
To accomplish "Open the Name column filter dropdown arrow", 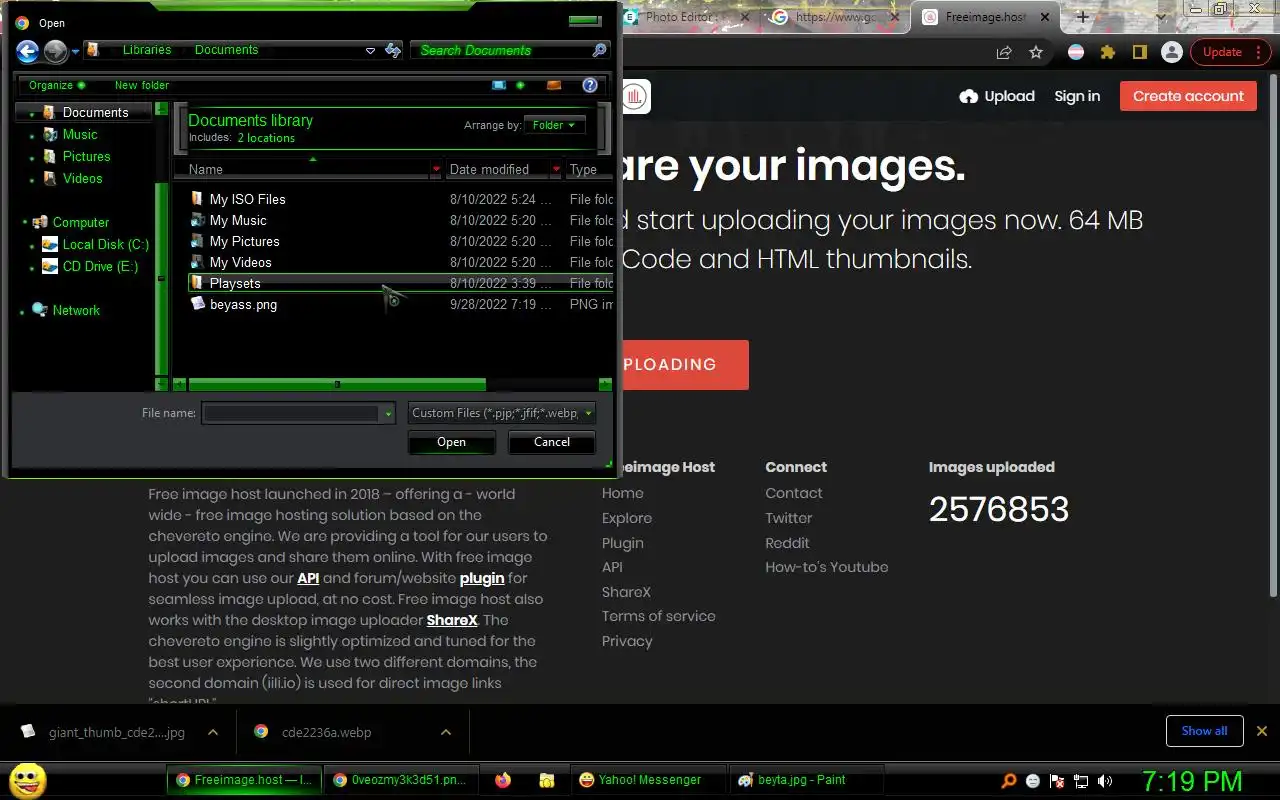I will [436, 169].
